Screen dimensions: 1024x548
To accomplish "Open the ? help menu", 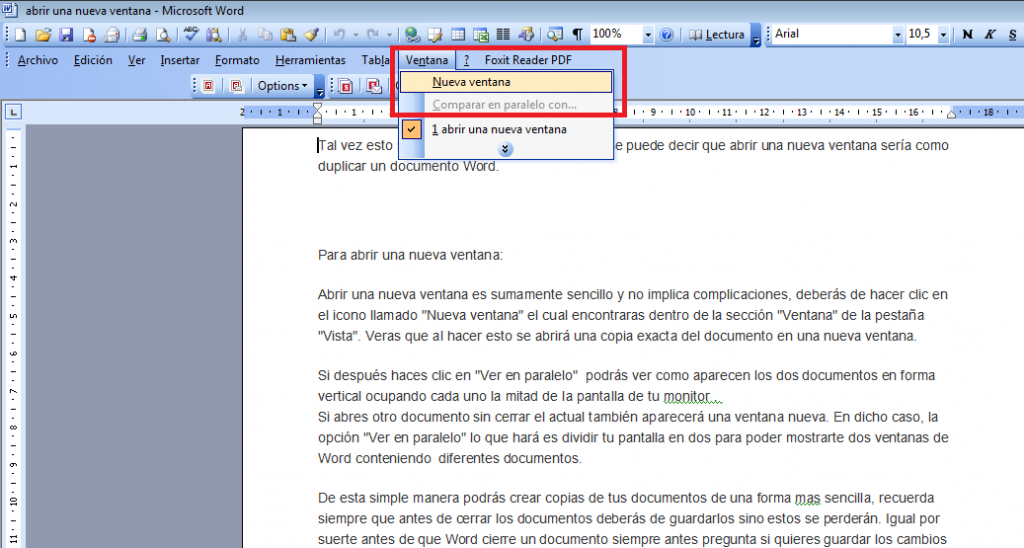I will [466, 60].
